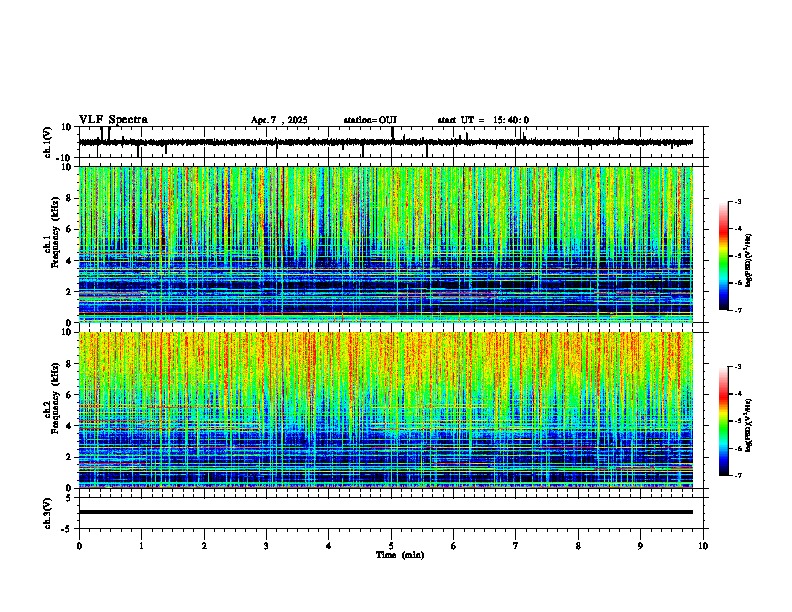Click time axis tick label "3"
The image size is (792, 612).
pos(266,546)
